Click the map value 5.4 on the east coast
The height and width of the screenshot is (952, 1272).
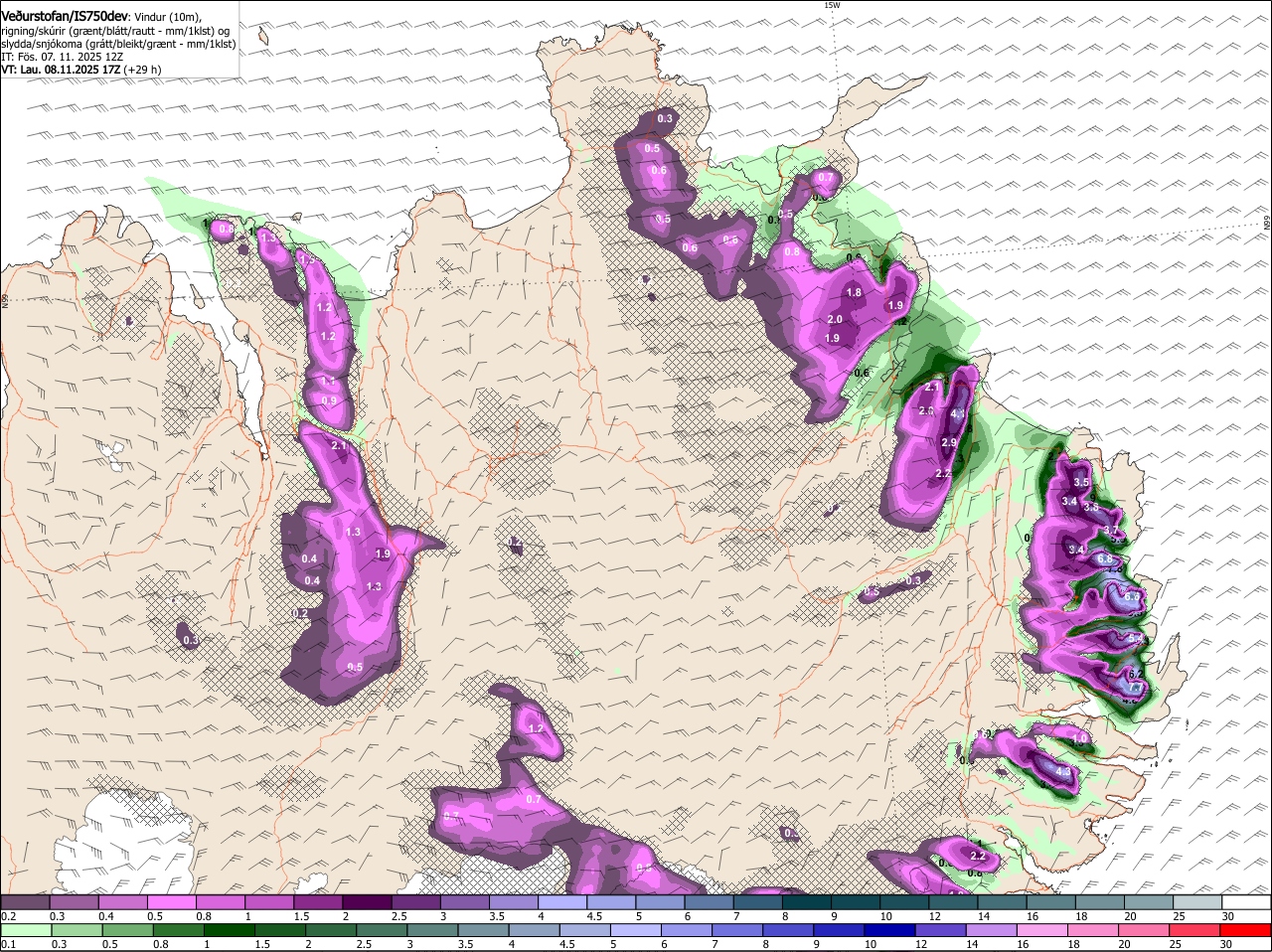(1134, 637)
